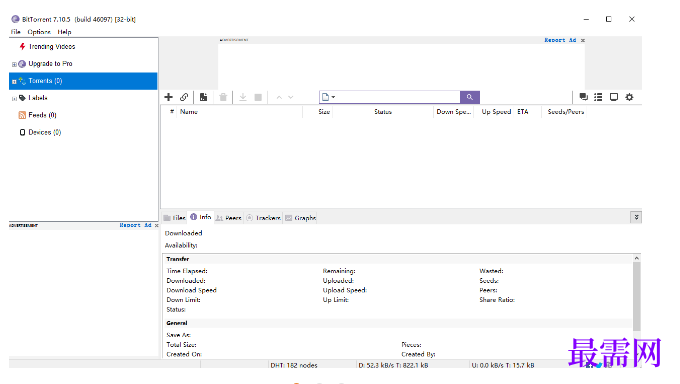
Task: Click the Upgrade to Pro logo icon
Action: pos(22,64)
